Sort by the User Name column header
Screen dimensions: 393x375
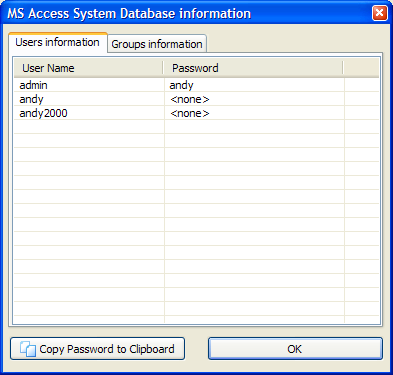tap(88, 68)
